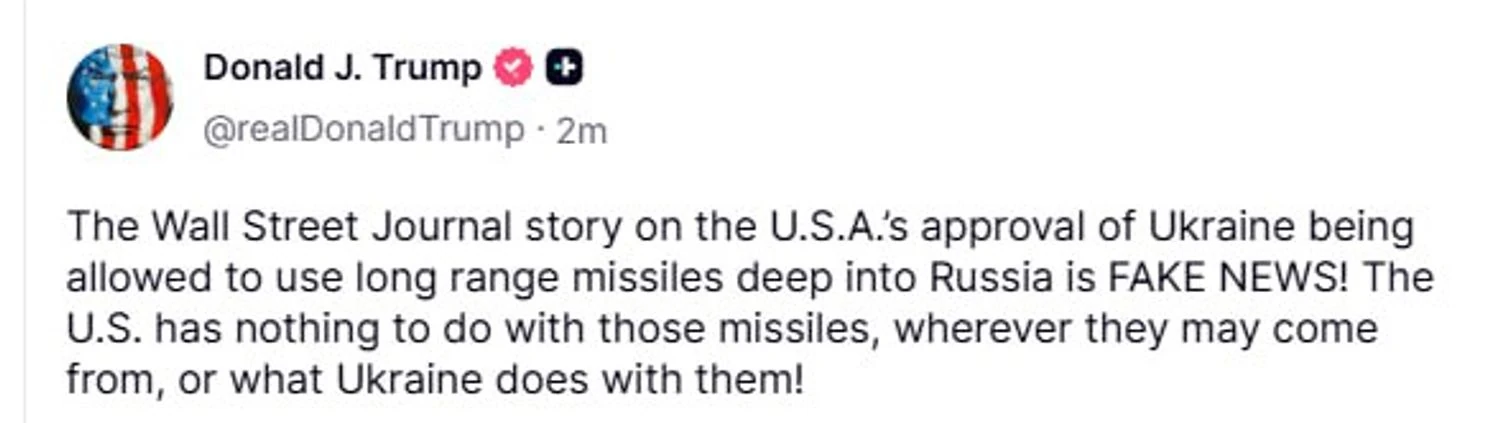Click the flag-painted profile avatar
This screenshot has height=423, width=1500.
pyautogui.click(x=119, y=97)
